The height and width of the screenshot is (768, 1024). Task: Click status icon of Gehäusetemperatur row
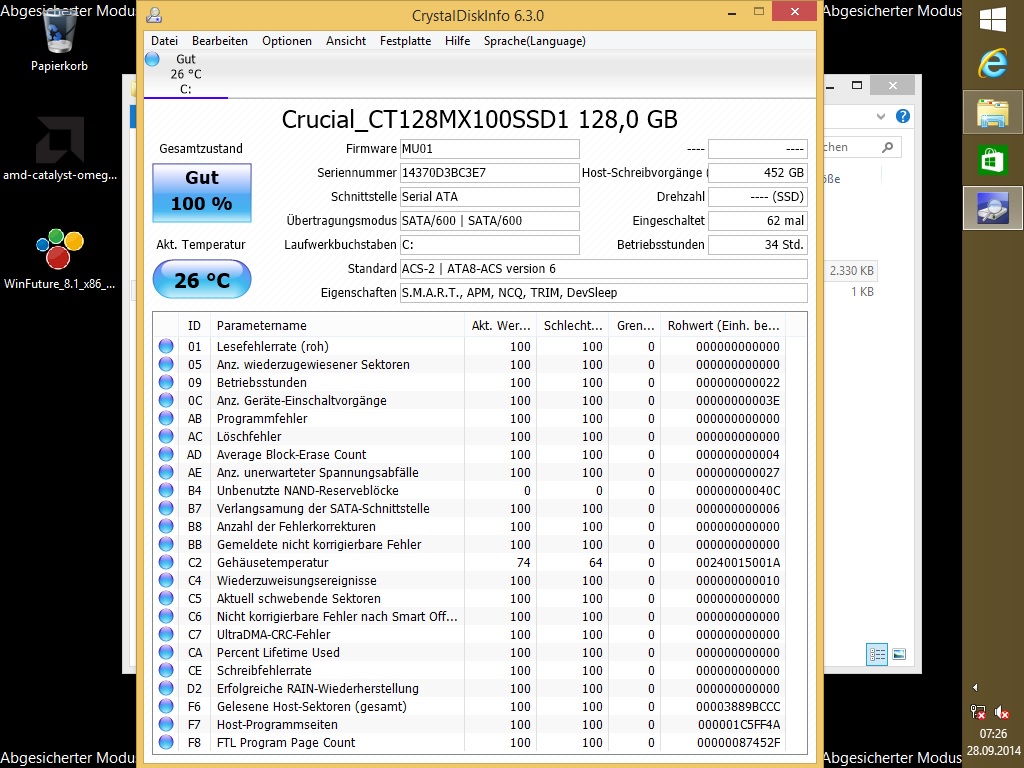(x=166, y=562)
